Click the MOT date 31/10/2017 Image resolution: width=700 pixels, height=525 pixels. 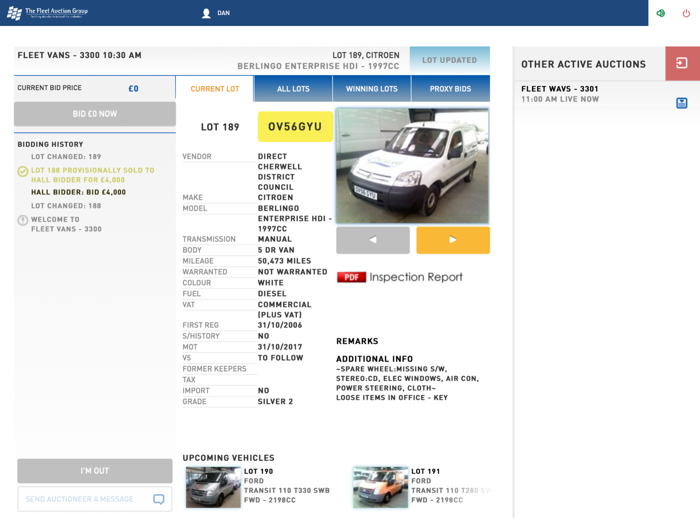280,347
